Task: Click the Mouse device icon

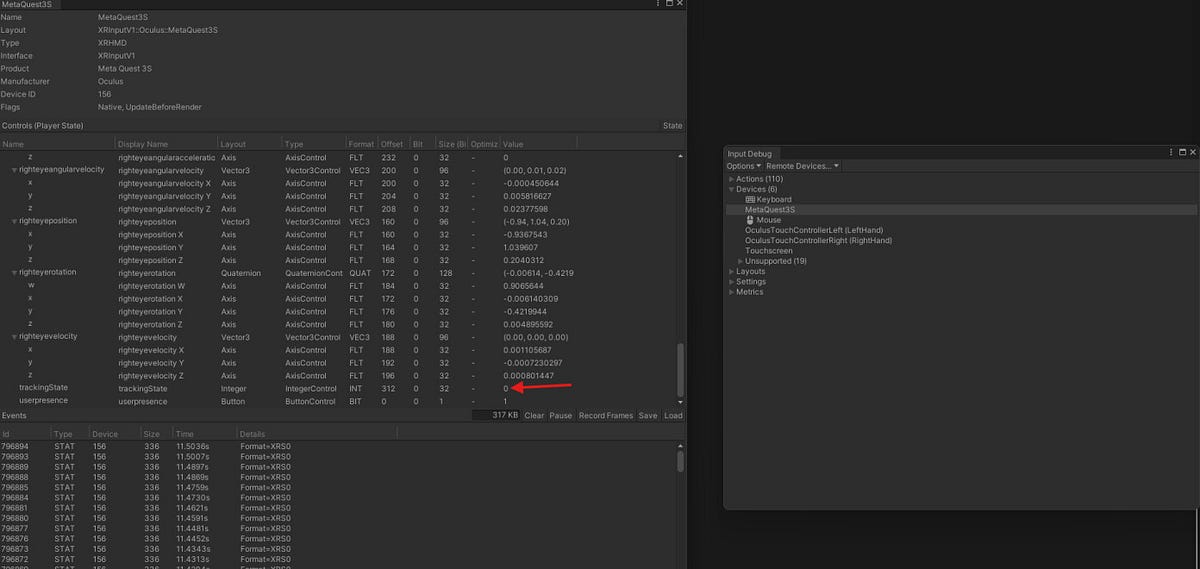Action: pos(750,220)
